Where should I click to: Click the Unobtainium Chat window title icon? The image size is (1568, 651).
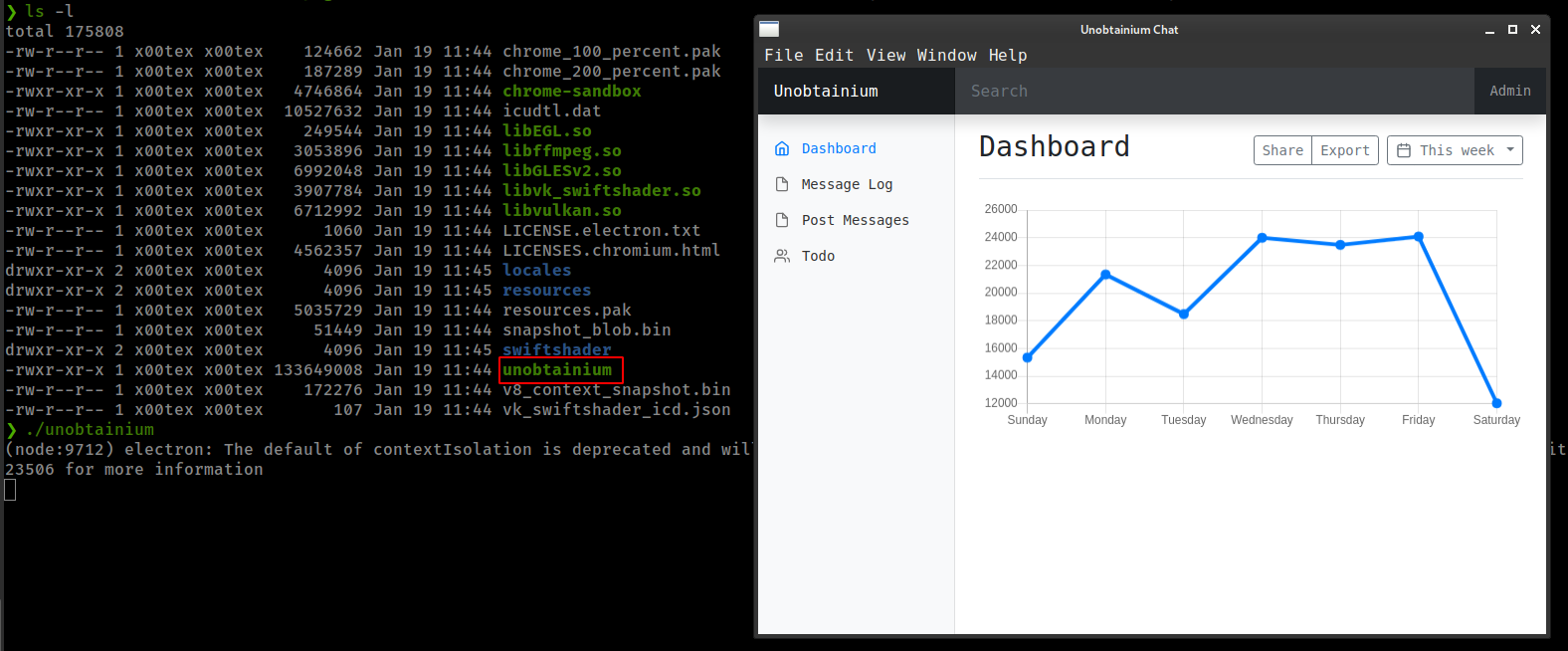click(x=769, y=29)
